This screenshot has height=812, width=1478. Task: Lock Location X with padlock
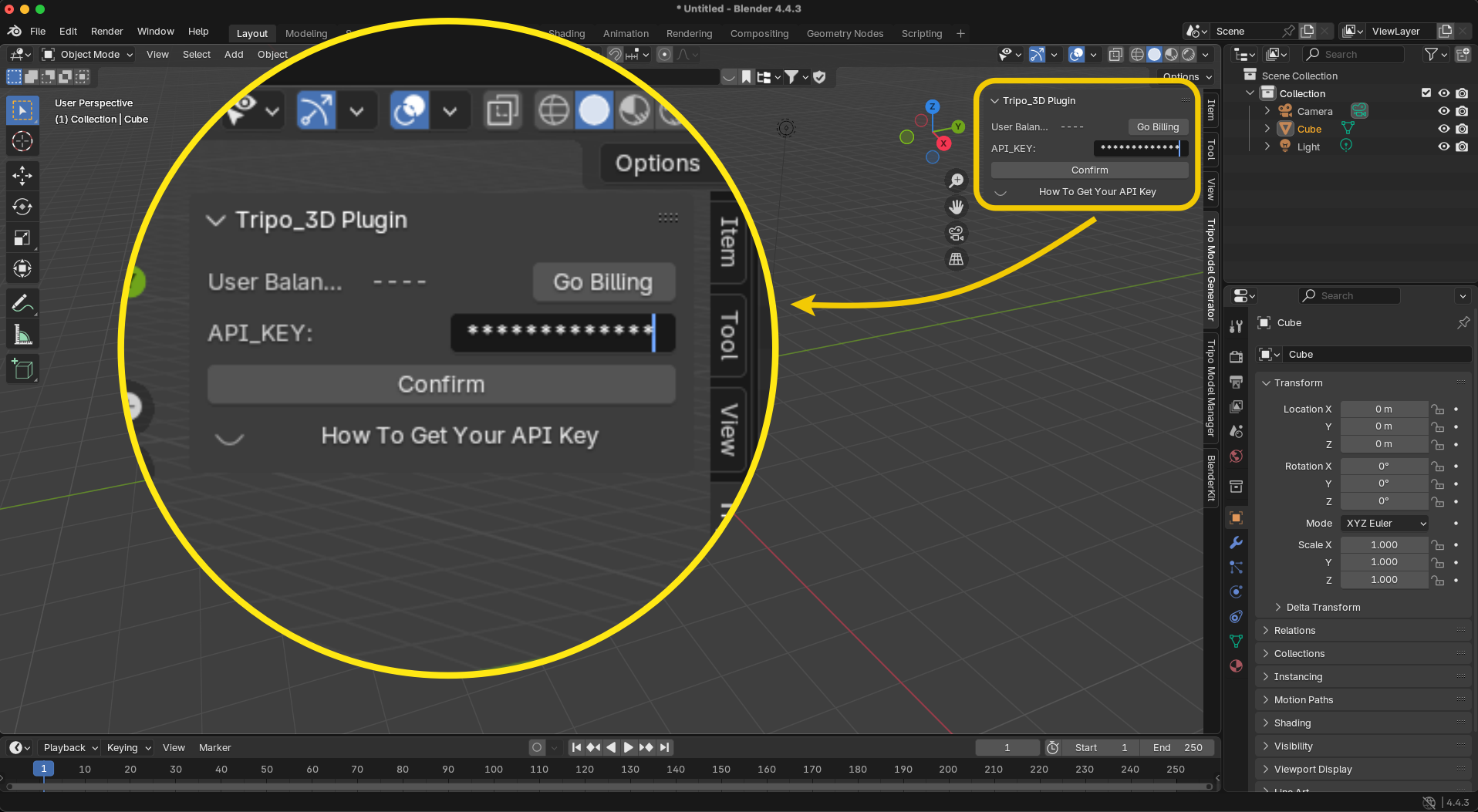1438,409
